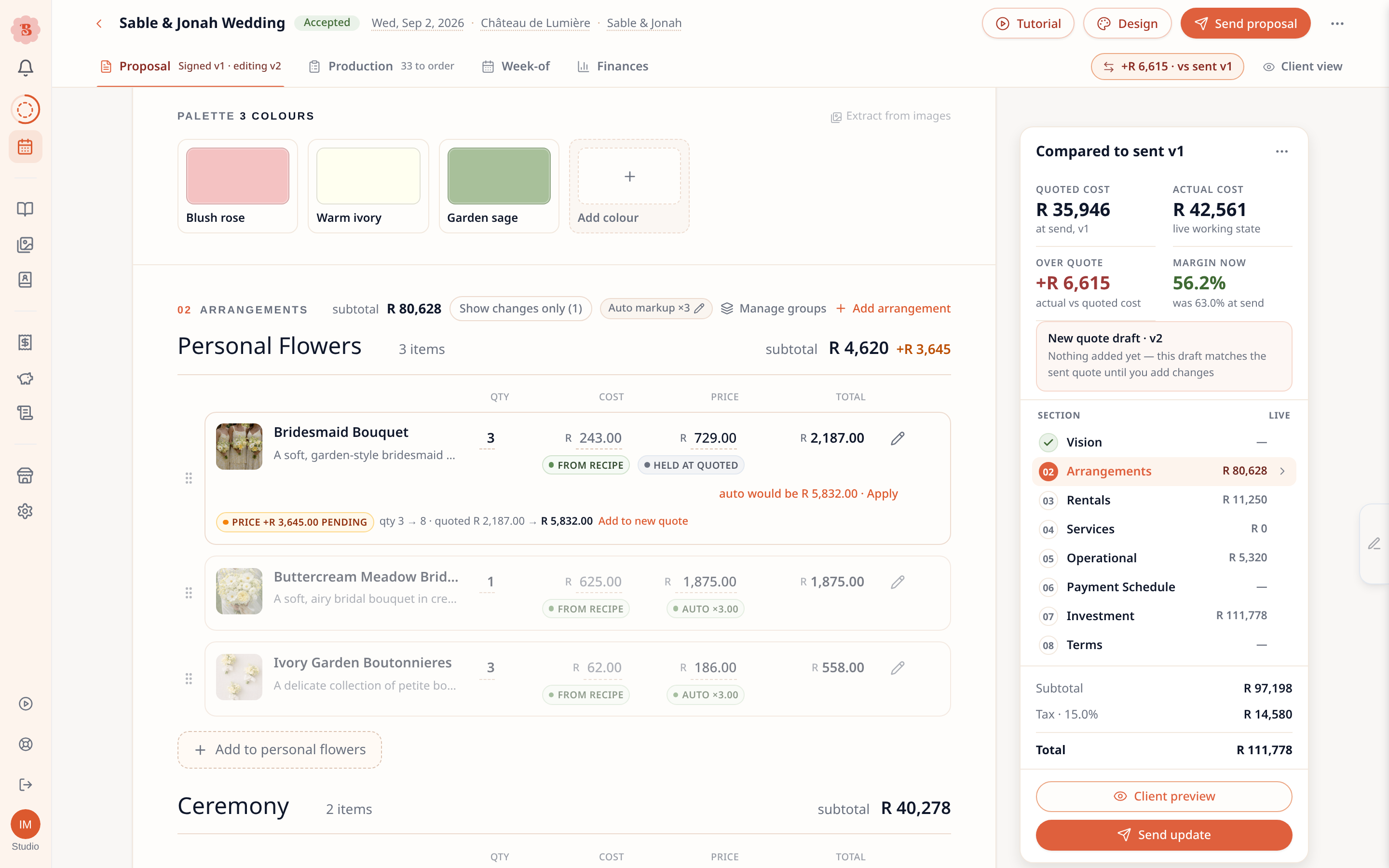The width and height of the screenshot is (1389, 868).
Task: Open image gallery icon in sidebar
Action: 25,245
